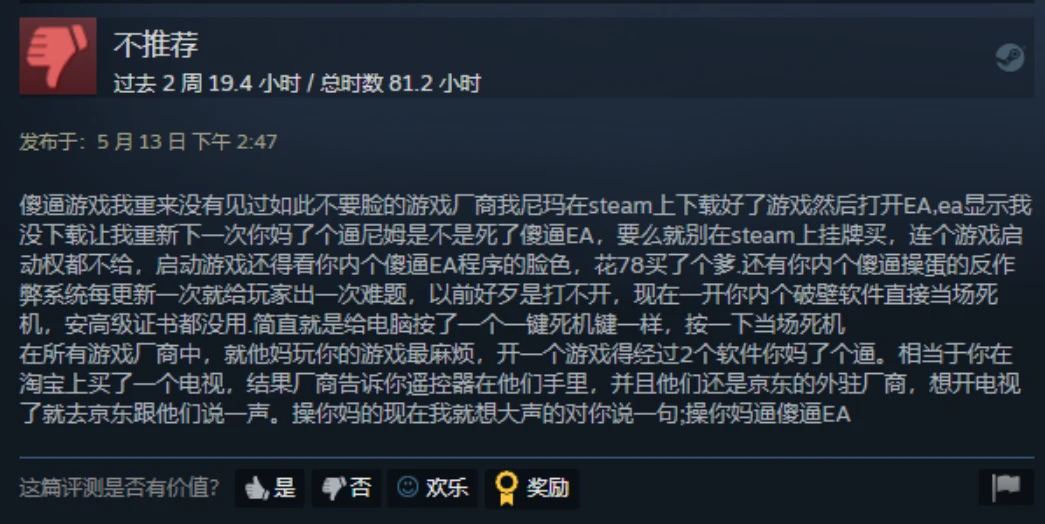
Task: Click the red thumbs-down review rating icon
Action: 58,56
